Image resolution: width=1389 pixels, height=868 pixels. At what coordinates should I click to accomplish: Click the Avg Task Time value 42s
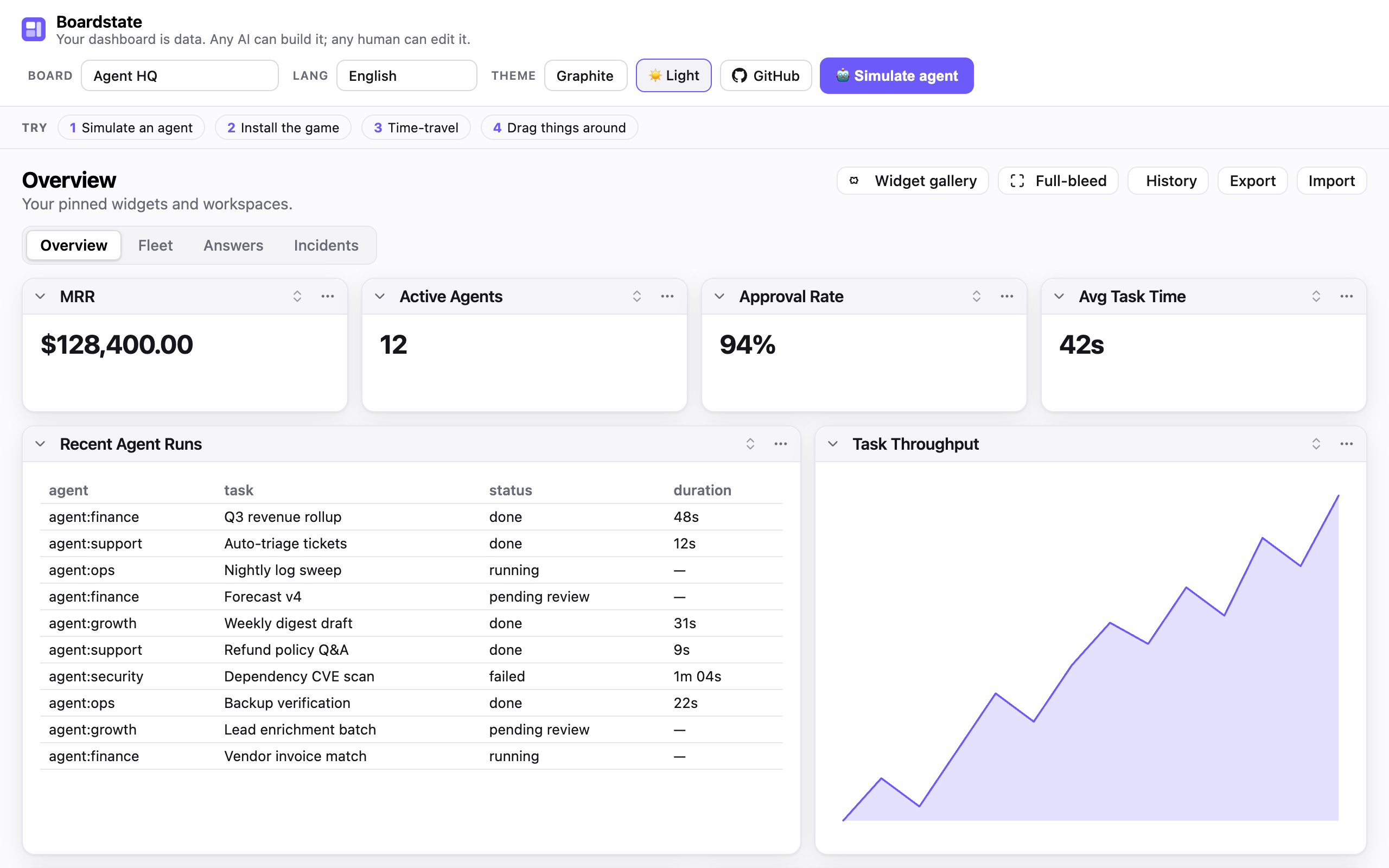(1082, 344)
